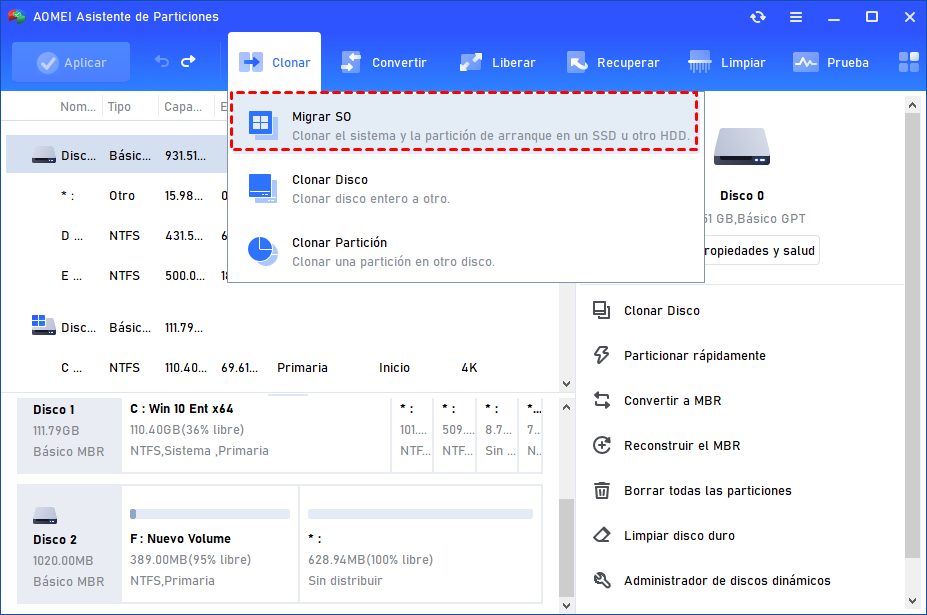
Task: Select the D NTFS partition row
Action: click(x=116, y=235)
